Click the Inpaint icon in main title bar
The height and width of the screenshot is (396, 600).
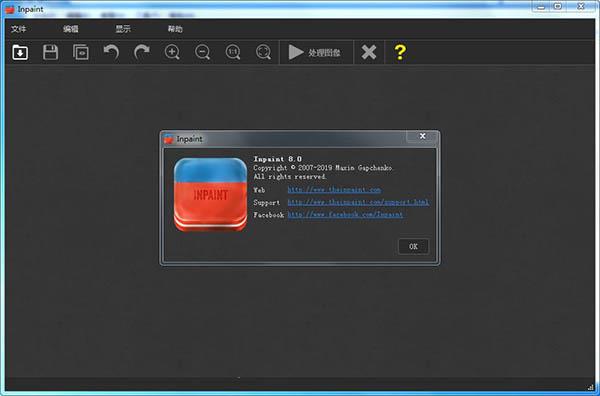click(10, 9)
